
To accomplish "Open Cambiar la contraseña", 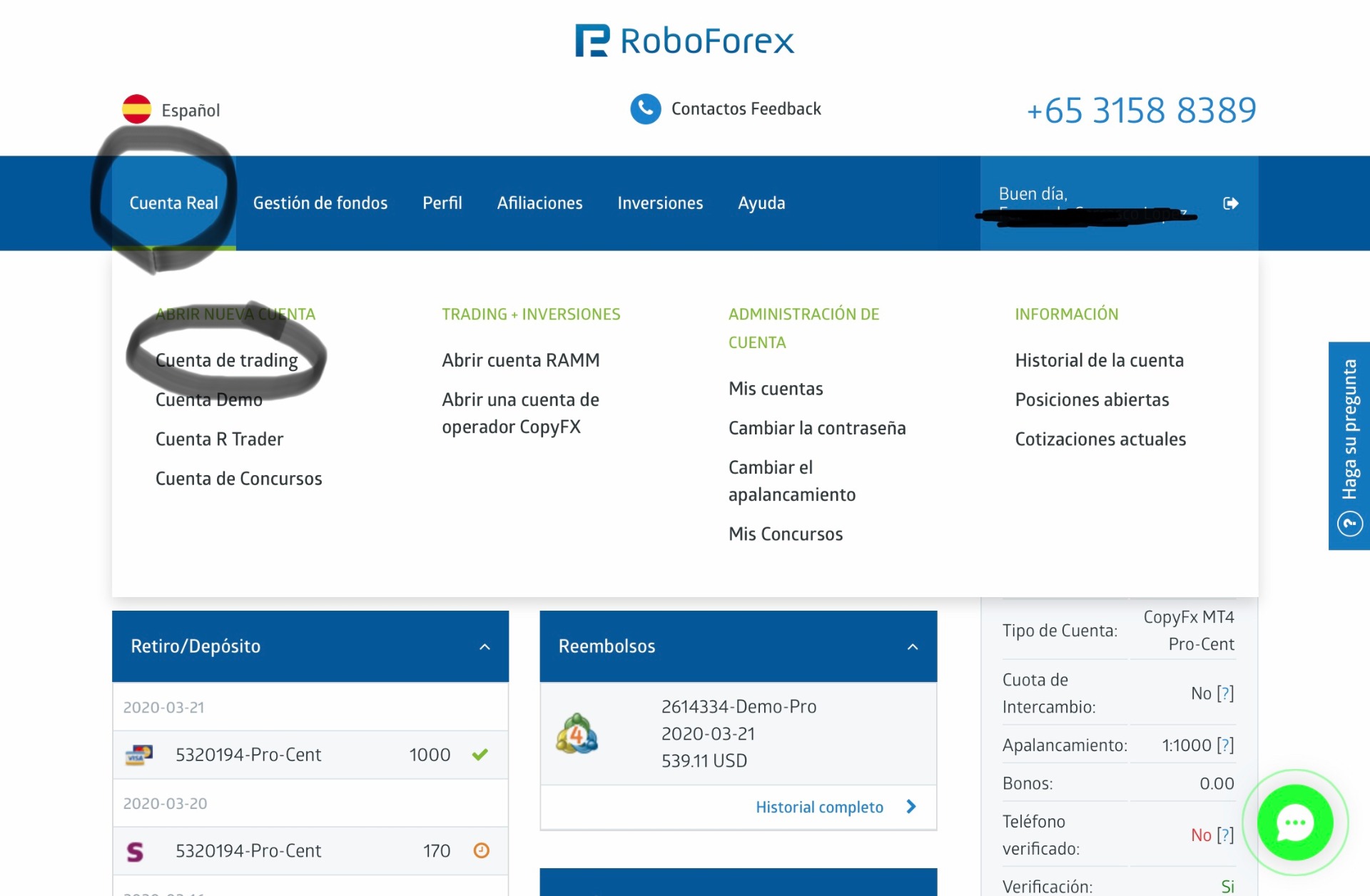I will (817, 428).
